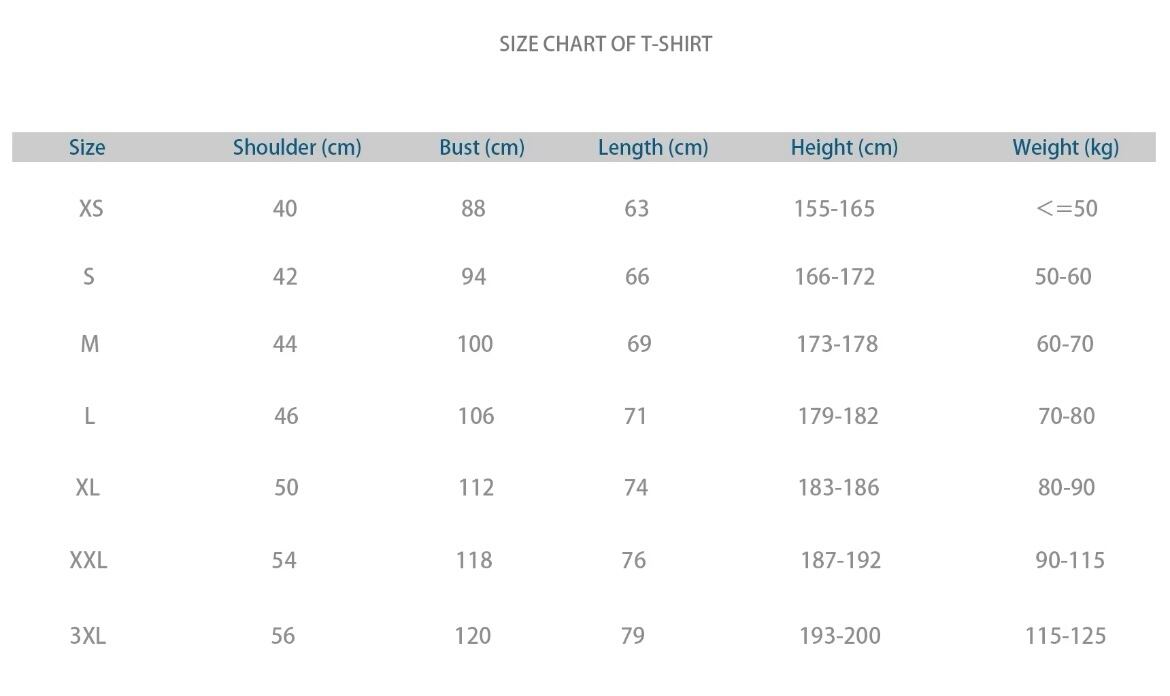Select the 3XL size row label
The width and height of the screenshot is (1170, 696).
pyautogui.click(x=88, y=636)
